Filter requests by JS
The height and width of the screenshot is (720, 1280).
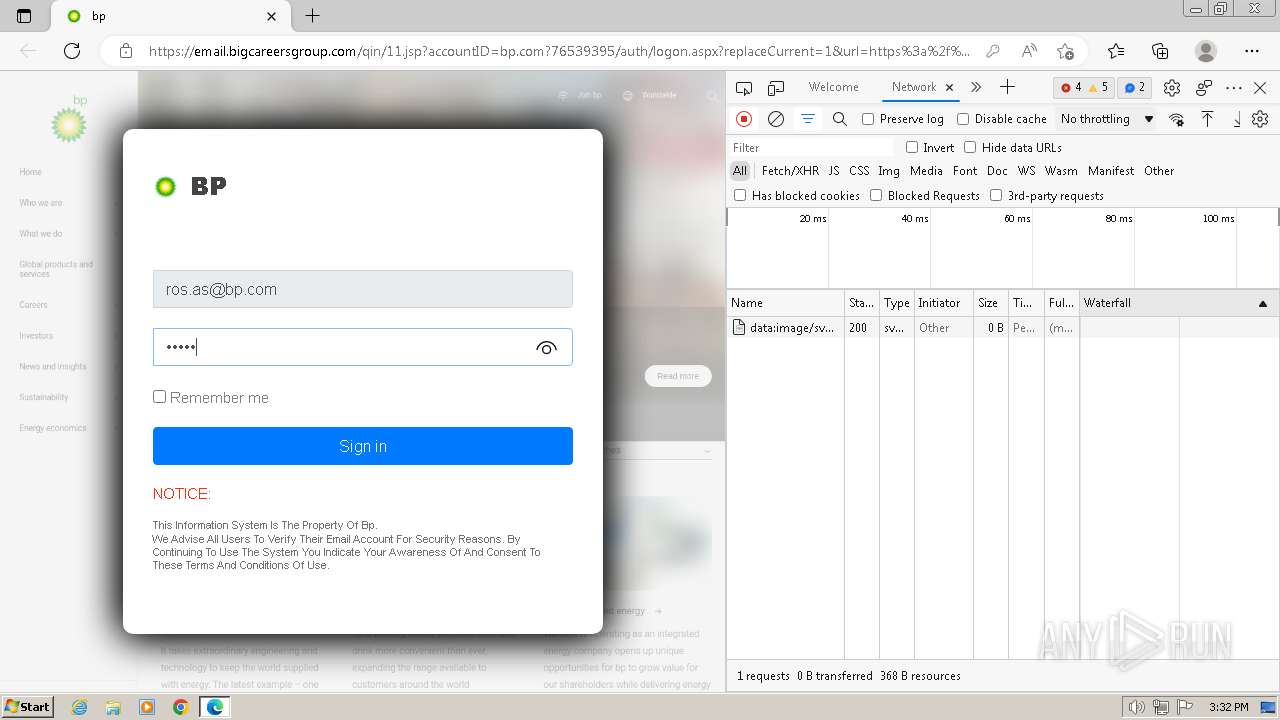click(834, 171)
